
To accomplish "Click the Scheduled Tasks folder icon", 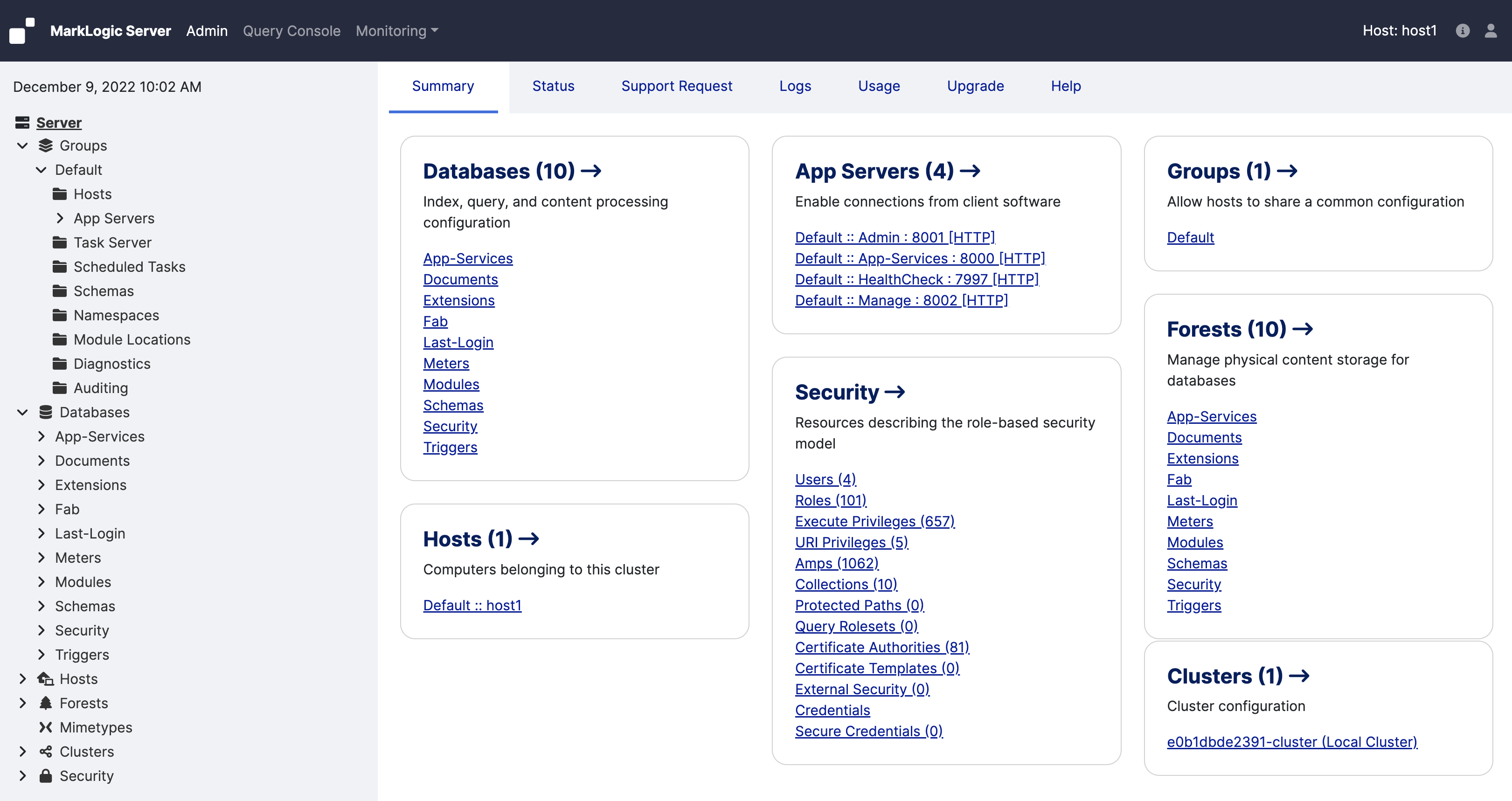I will tap(60, 266).
